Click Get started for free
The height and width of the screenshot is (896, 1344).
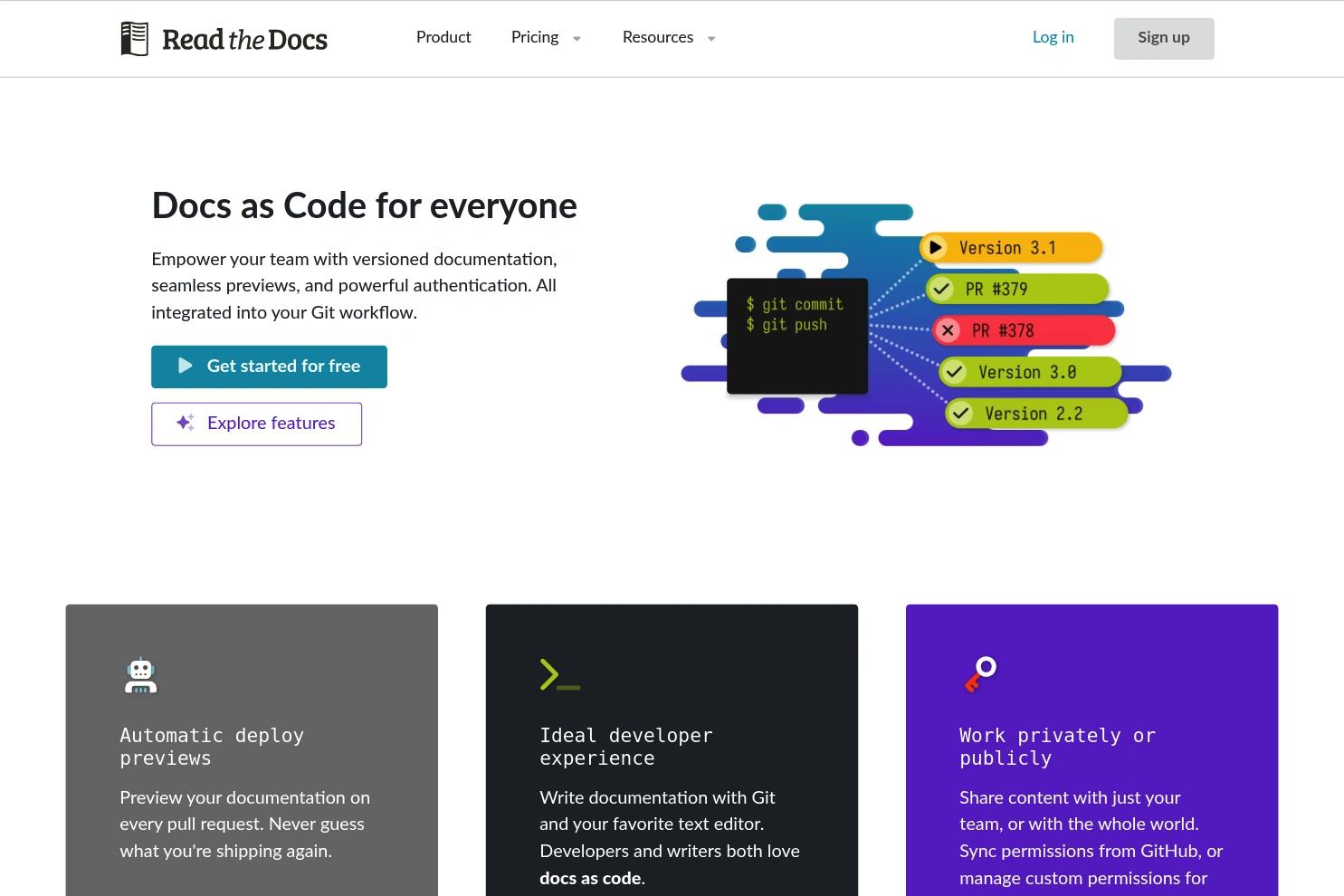[x=269, y=366]
